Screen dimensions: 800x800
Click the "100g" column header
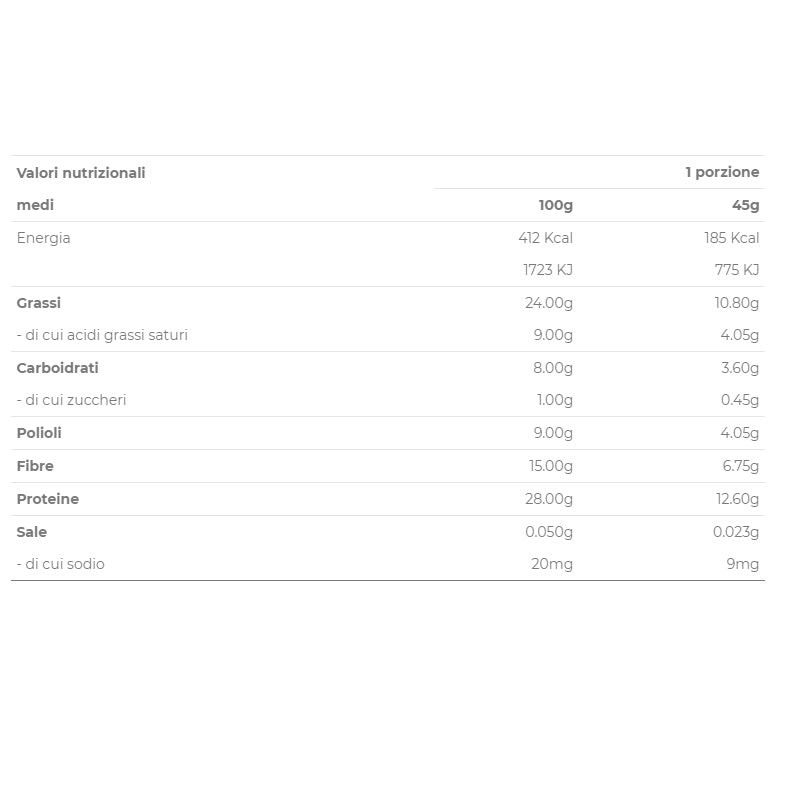555,205
